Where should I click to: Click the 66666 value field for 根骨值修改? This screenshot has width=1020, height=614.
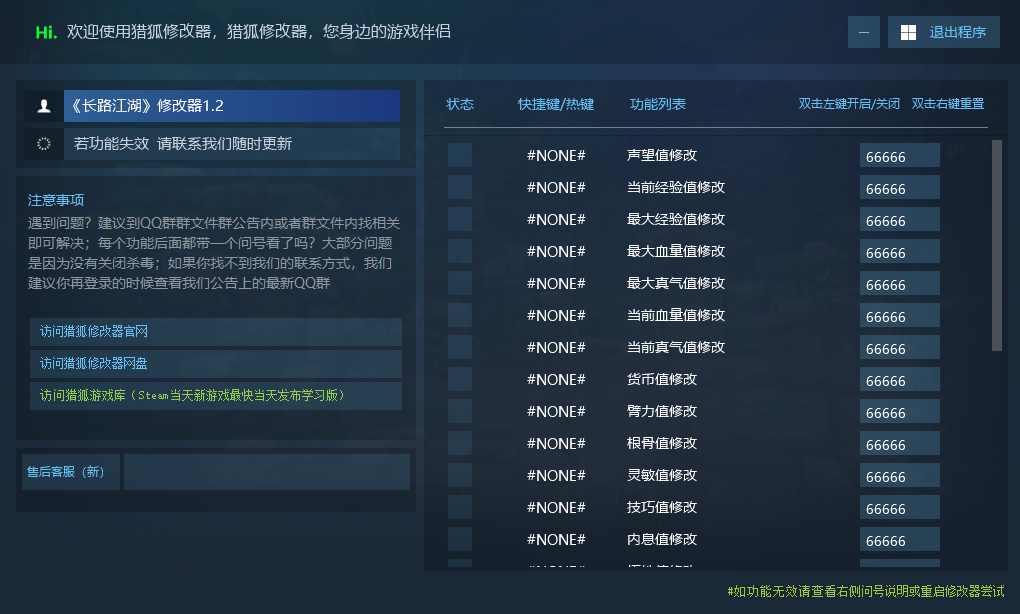(900, 443)
